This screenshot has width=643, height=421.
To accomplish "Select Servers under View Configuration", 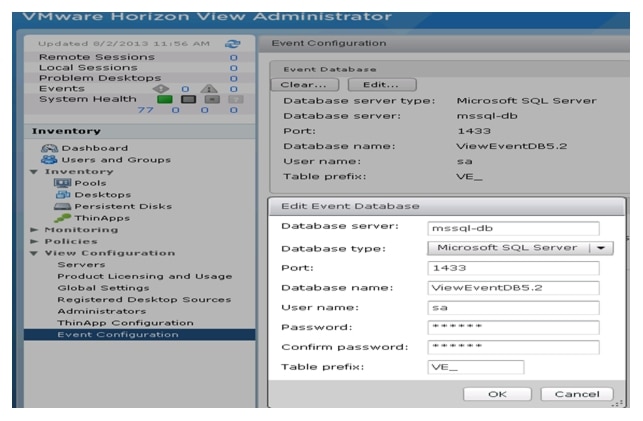I will (81, 265).
